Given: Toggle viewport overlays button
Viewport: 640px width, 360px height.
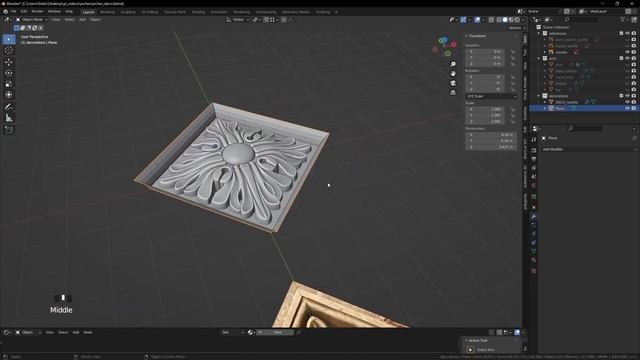Looking at the screenshot, I should click(477, 20).
